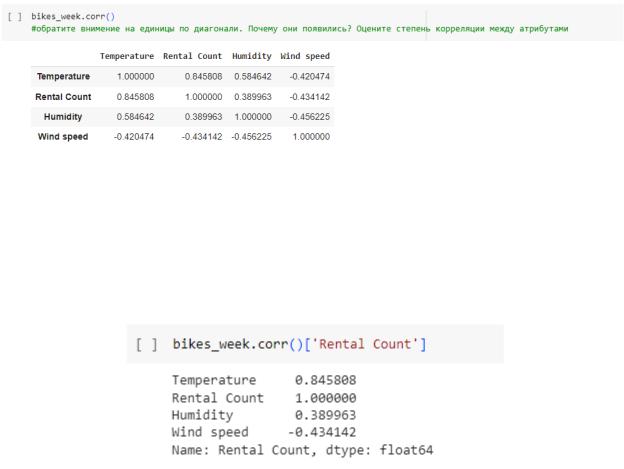Select the Wind speed column header
Screen dimensions: 624x469
click(x=305, y=56)
